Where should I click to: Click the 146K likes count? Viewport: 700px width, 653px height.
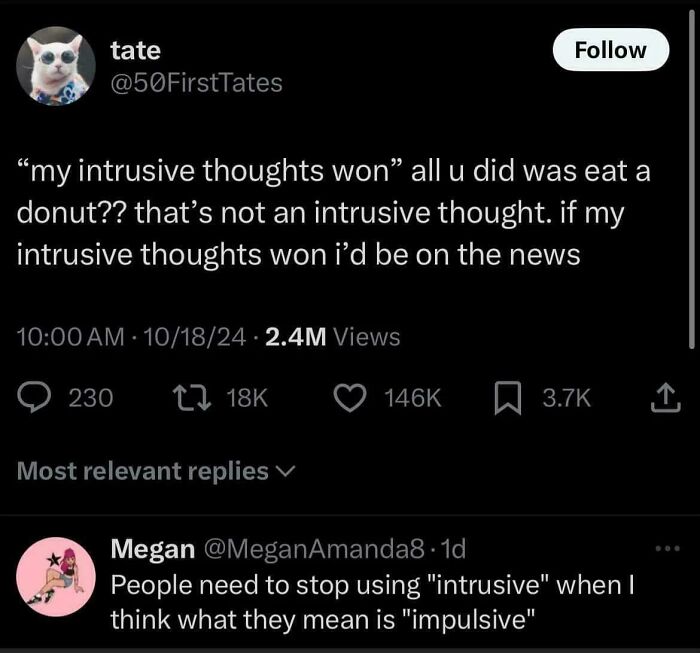(x=412, y=398)
